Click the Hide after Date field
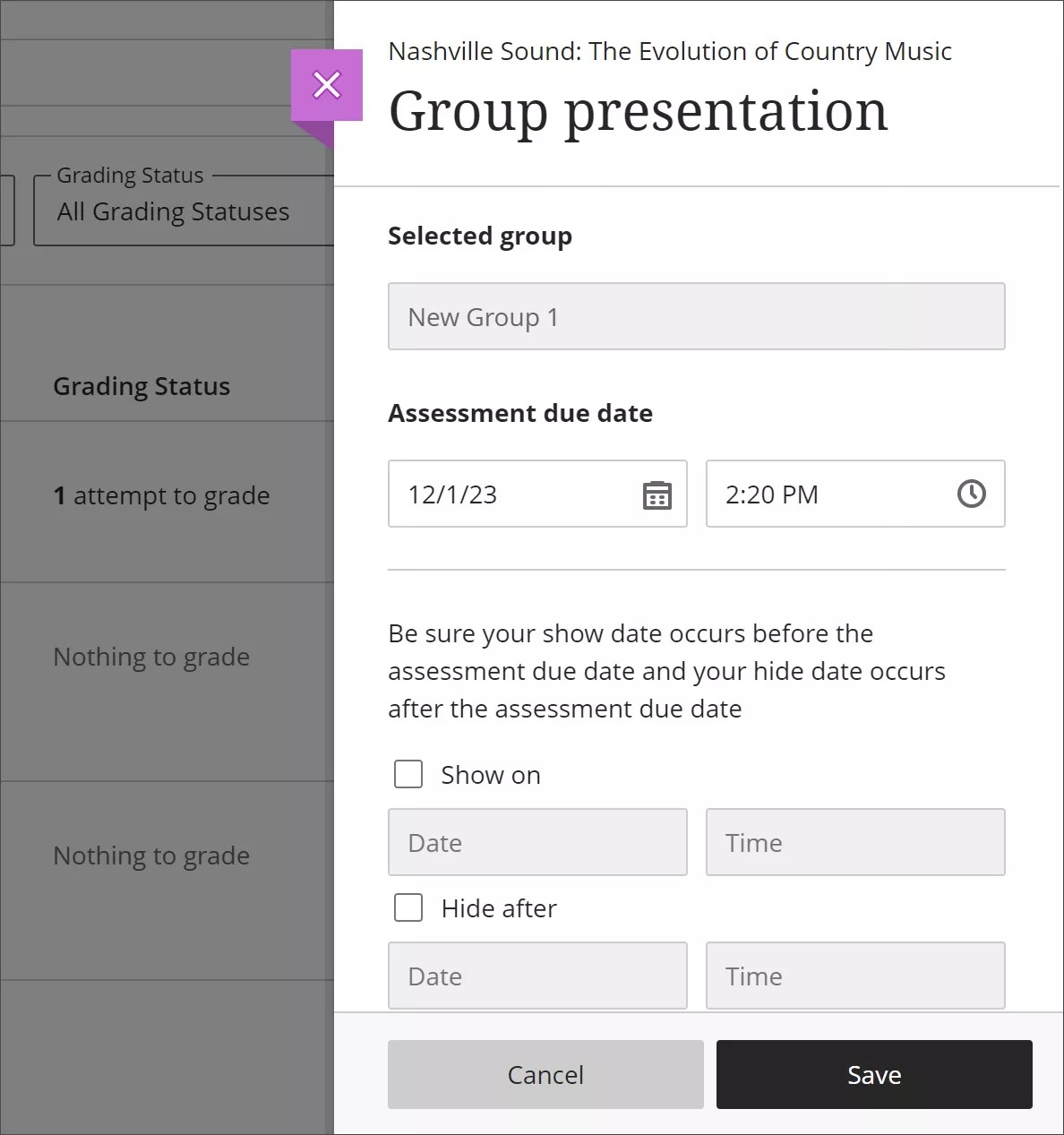The height and width of the screenshot is (1135, 1064). click(x=536, y=976)
